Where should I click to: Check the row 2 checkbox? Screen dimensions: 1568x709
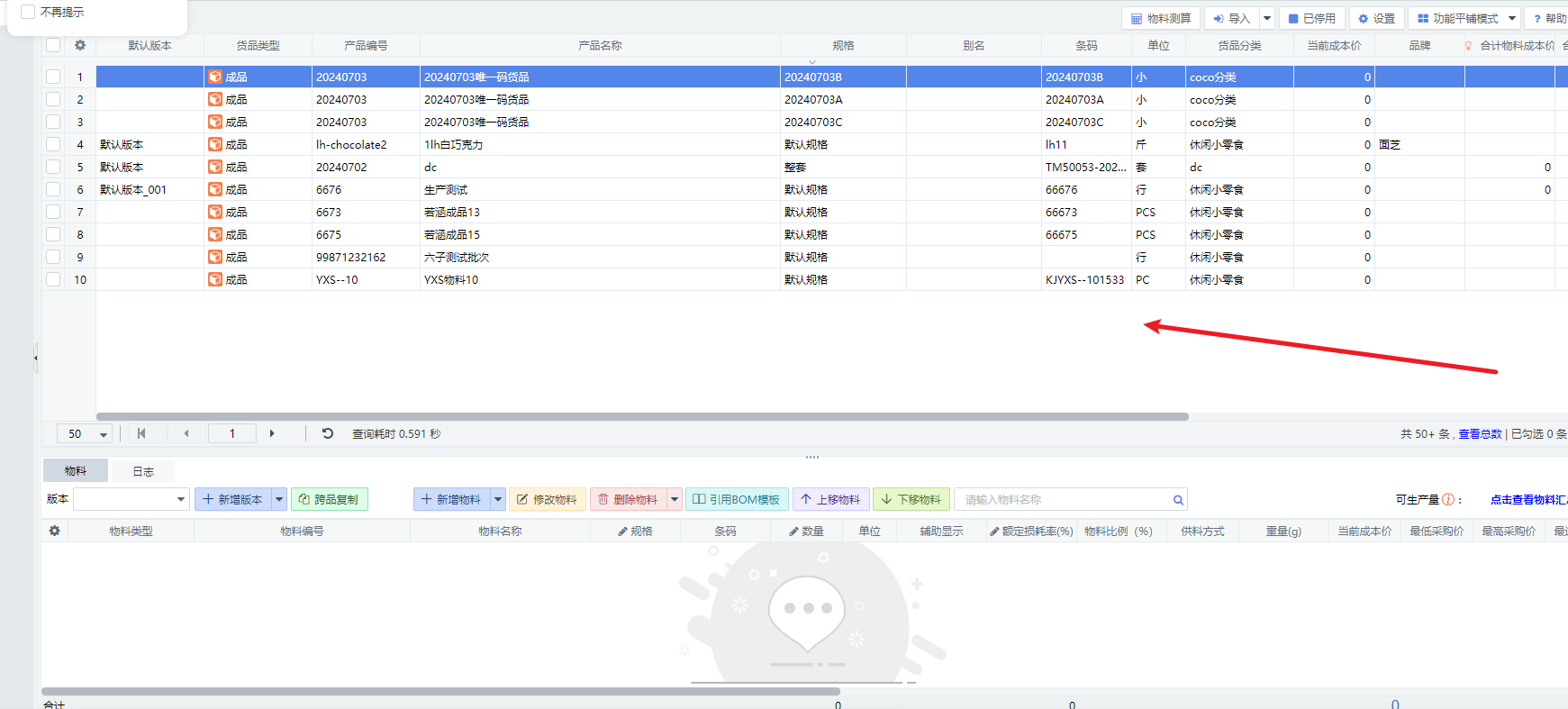coord(53,99)
